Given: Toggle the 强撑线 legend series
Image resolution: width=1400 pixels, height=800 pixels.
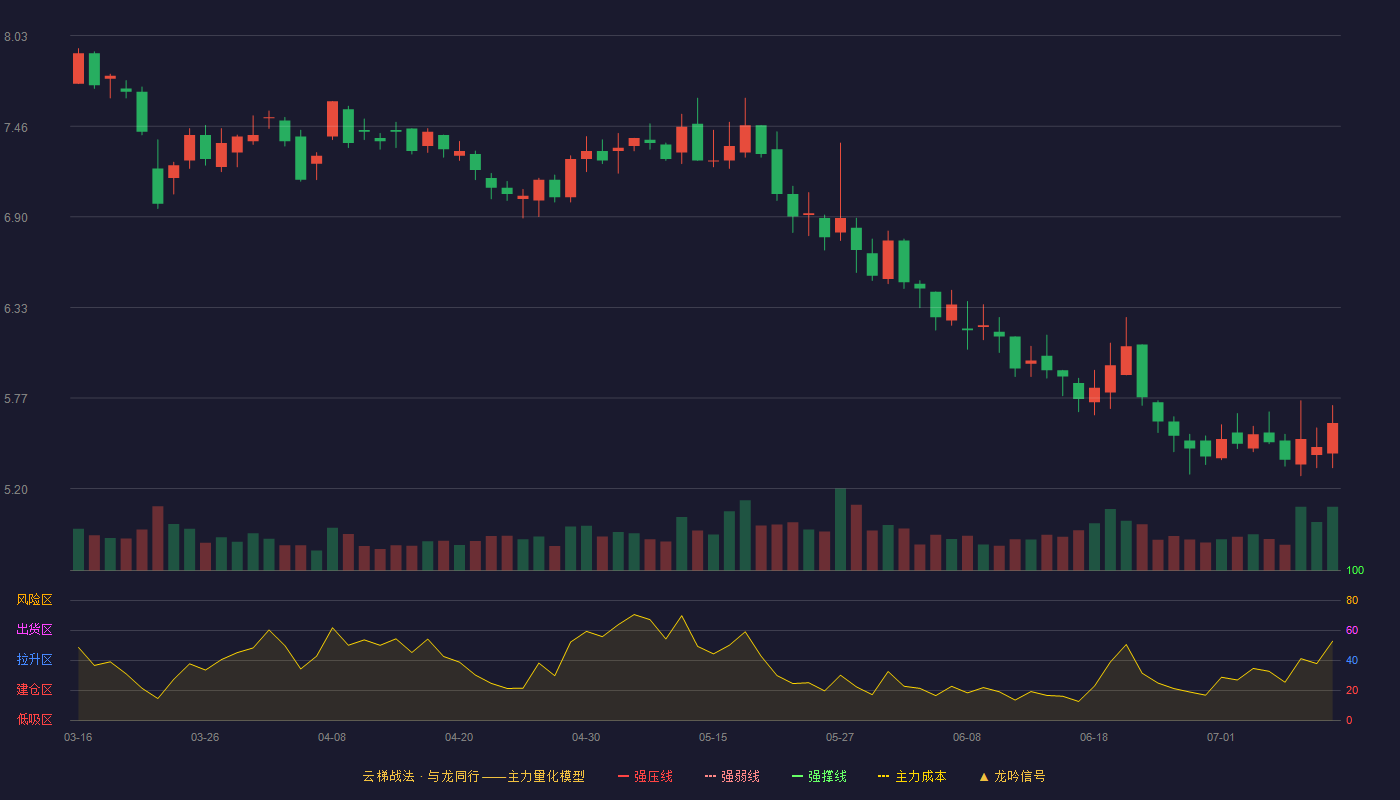Looking at the screenshot, I should [819, 776].
